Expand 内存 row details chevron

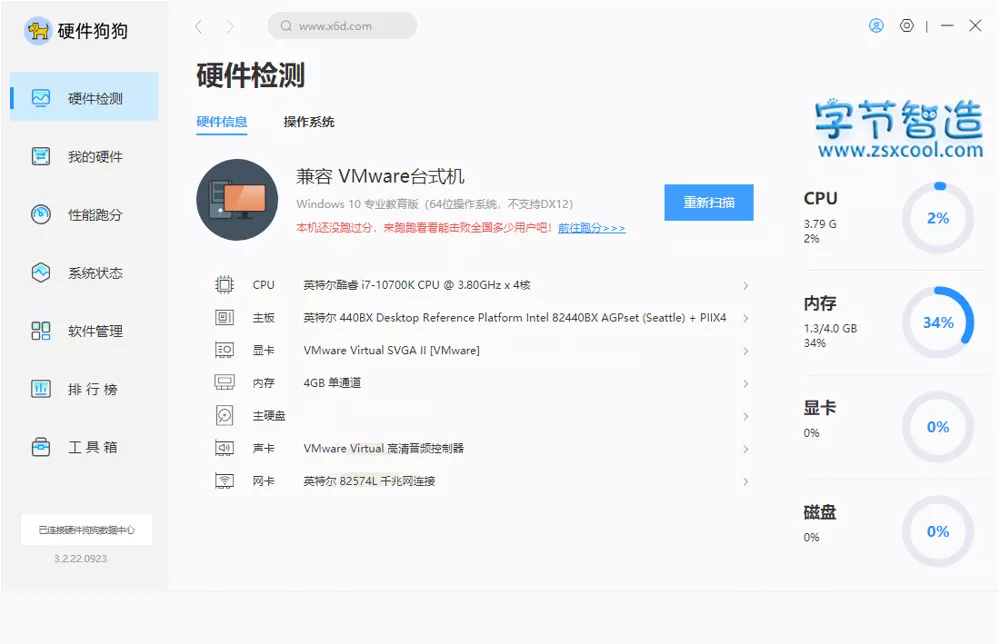746,384
